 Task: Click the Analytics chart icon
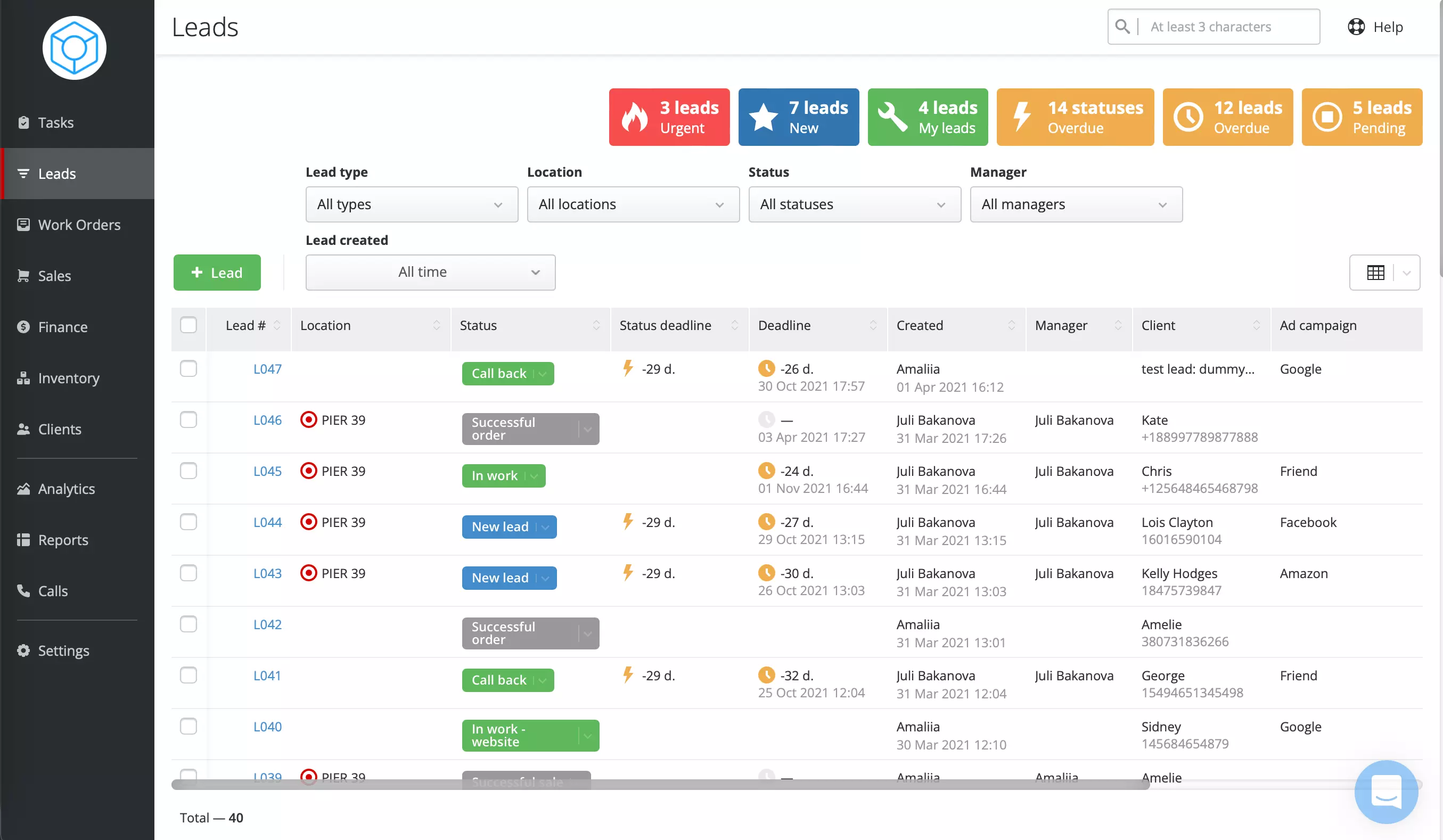click(23, 489)
